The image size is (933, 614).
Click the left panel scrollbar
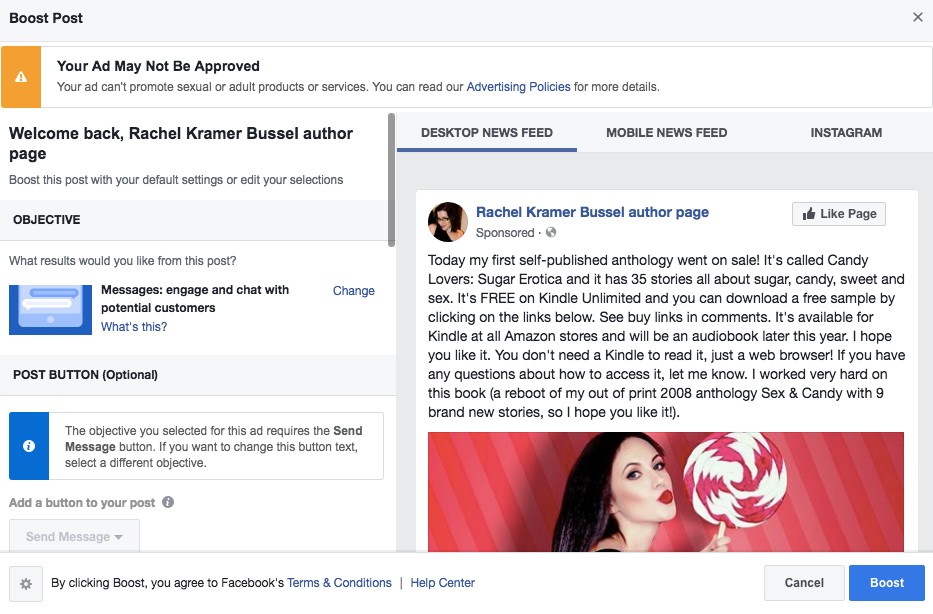click(391, 179)
